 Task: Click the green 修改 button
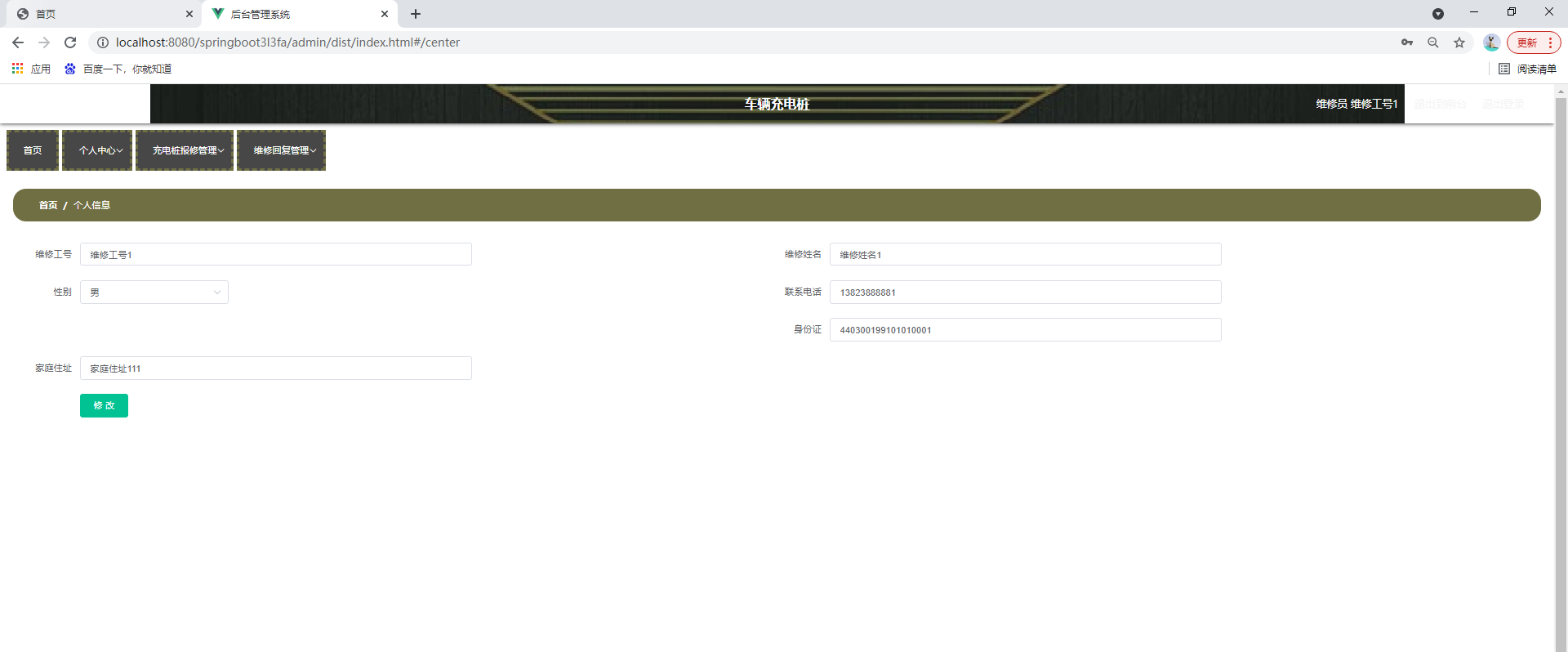pos(104,405)
